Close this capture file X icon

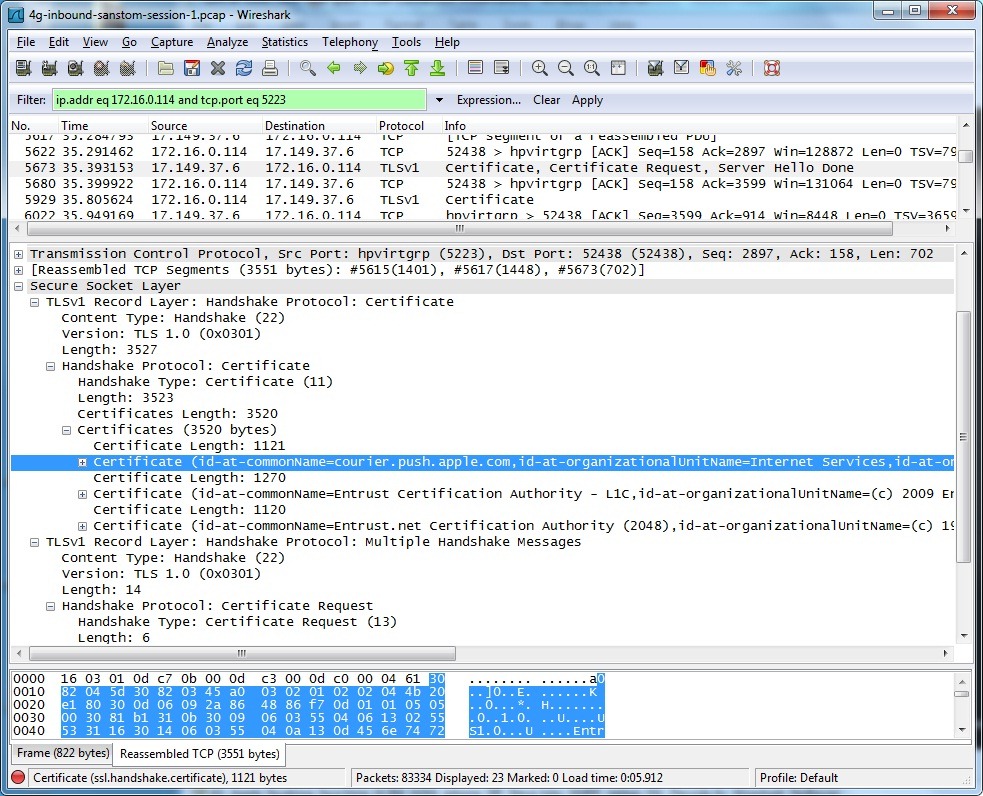tap(218, 68)
